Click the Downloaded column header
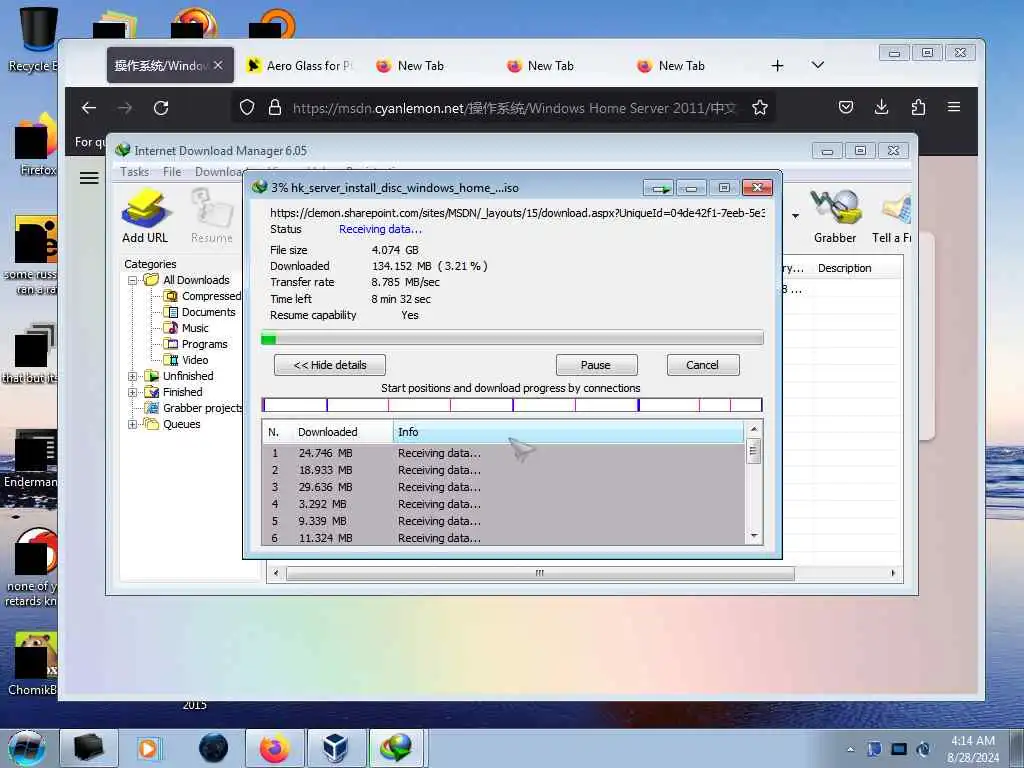Viewport: 1024px width, 768px height. (328, 432)
